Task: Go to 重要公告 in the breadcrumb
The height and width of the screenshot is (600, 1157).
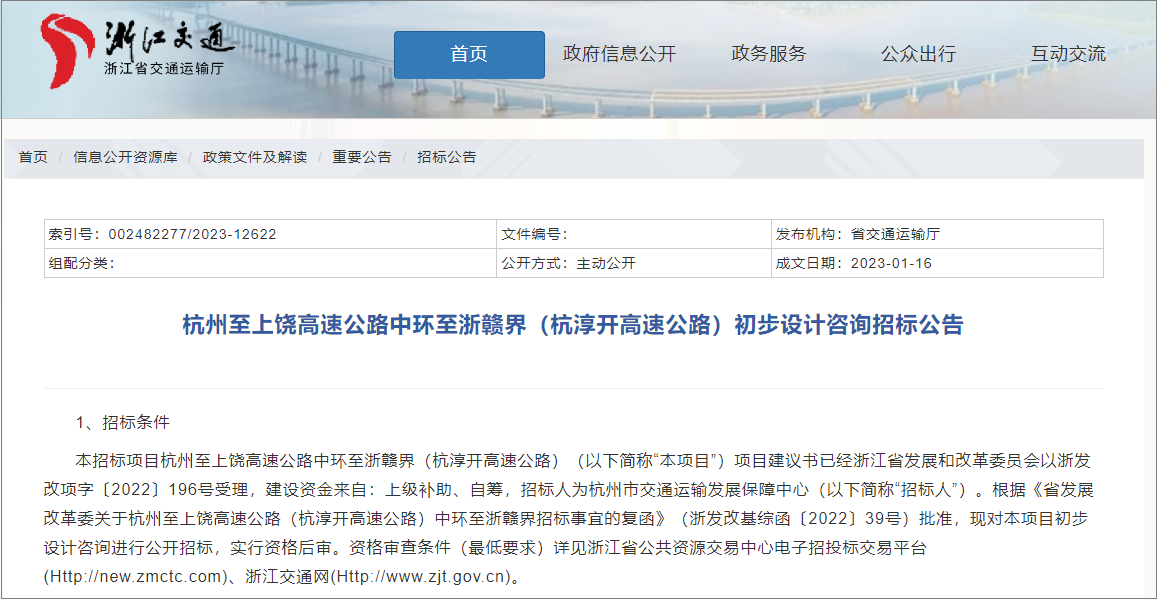Action: click(x=362, y=157)
